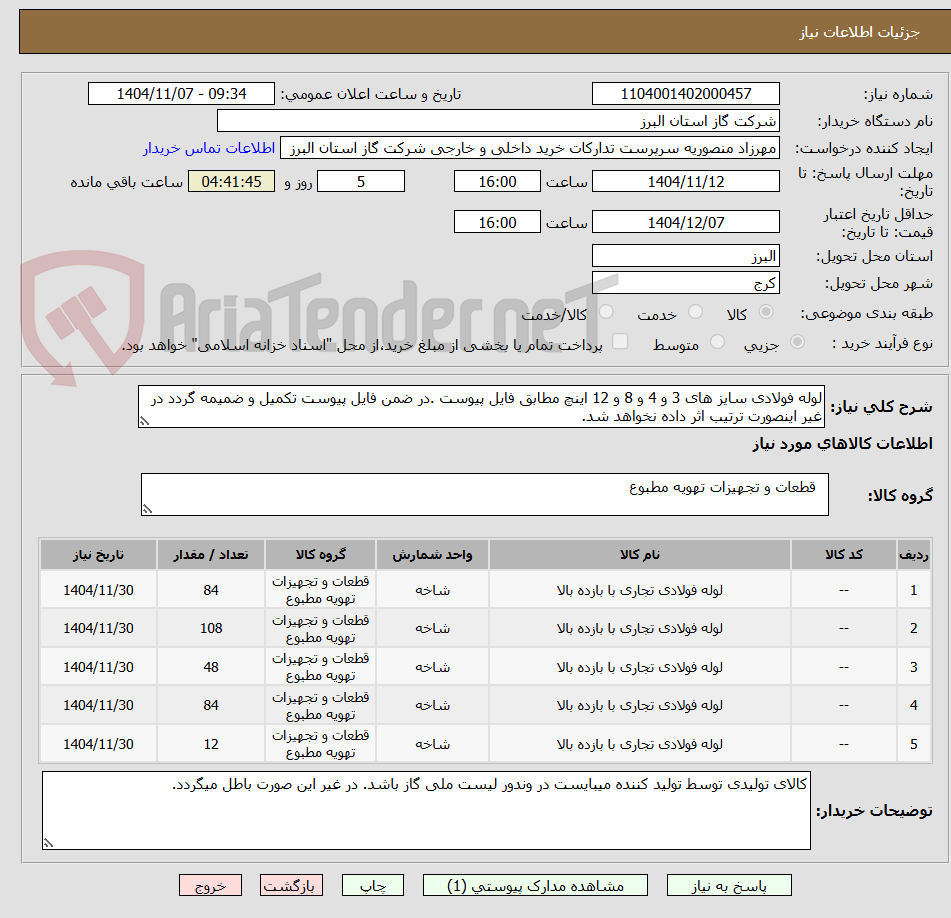951x918 pixels.
Task: Click the ردیف column header
Action: [x=913, y=555]
